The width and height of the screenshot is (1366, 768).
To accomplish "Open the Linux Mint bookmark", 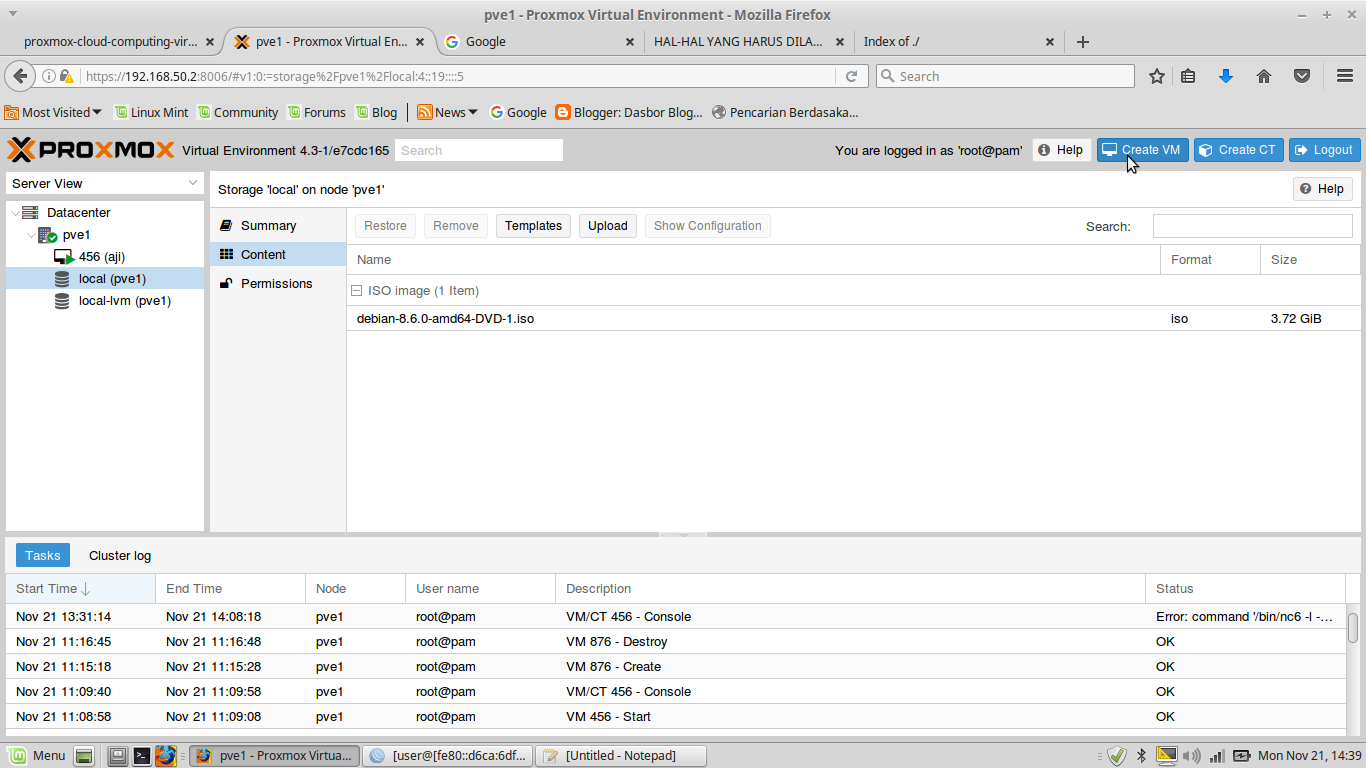I will (x=151, y=112).
